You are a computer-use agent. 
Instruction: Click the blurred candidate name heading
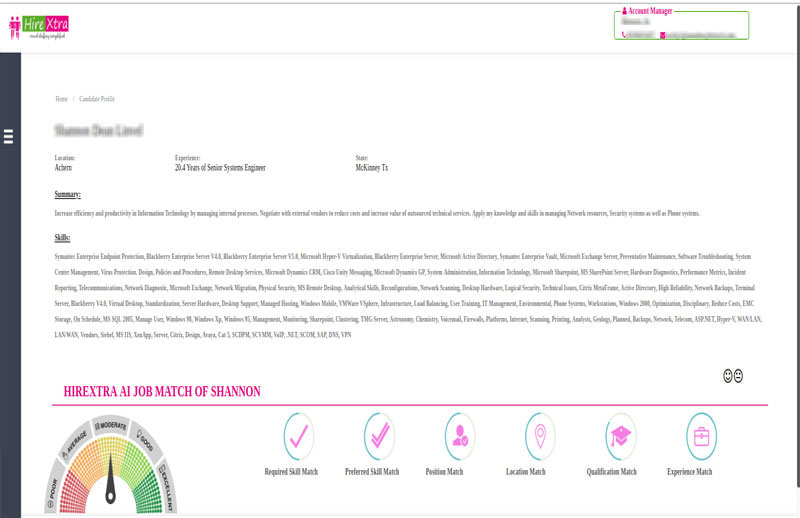pyautogui.click(x=98, y=131)
